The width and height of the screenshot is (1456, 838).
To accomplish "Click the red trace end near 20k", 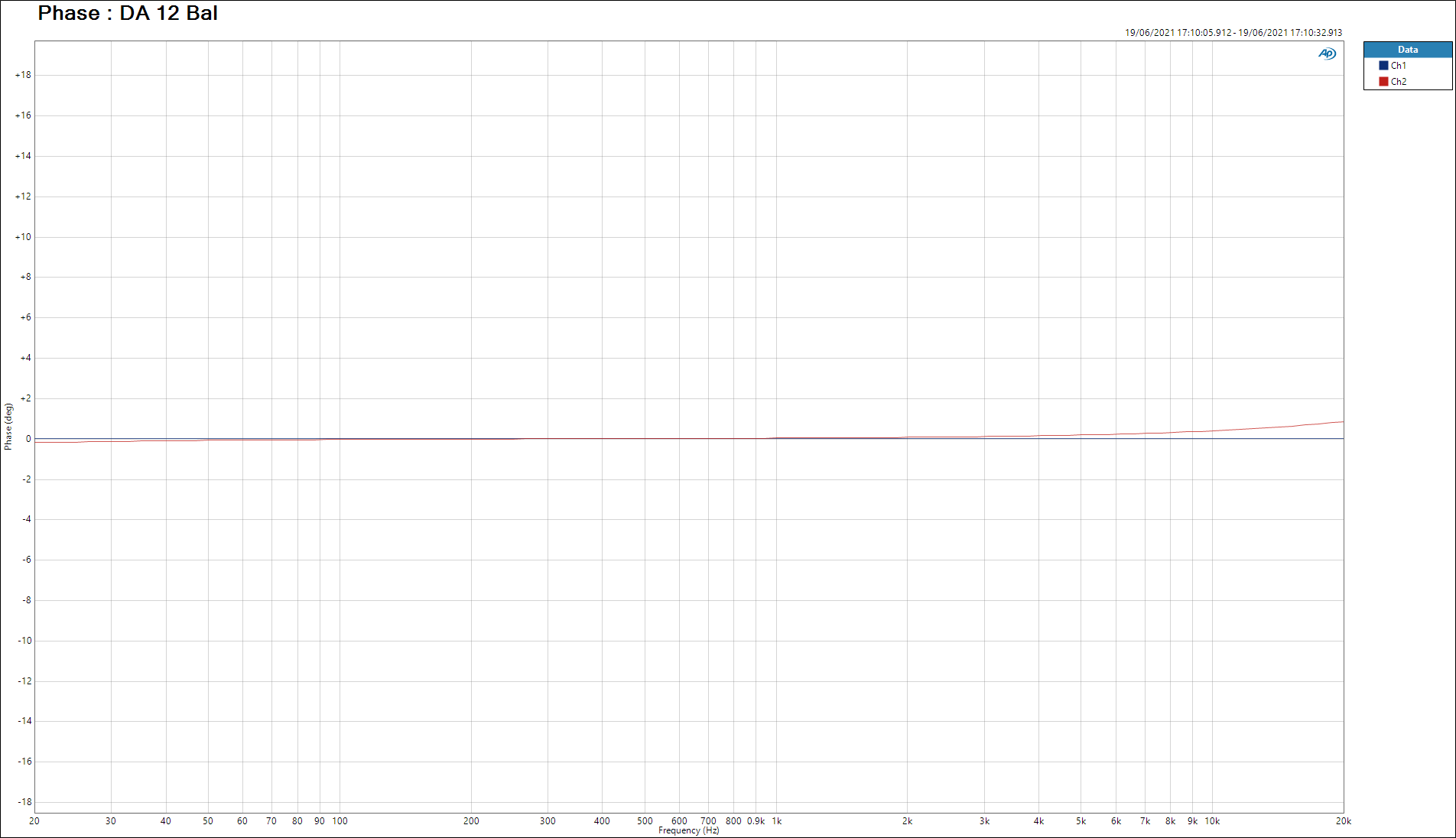I will coord(1340,422).
